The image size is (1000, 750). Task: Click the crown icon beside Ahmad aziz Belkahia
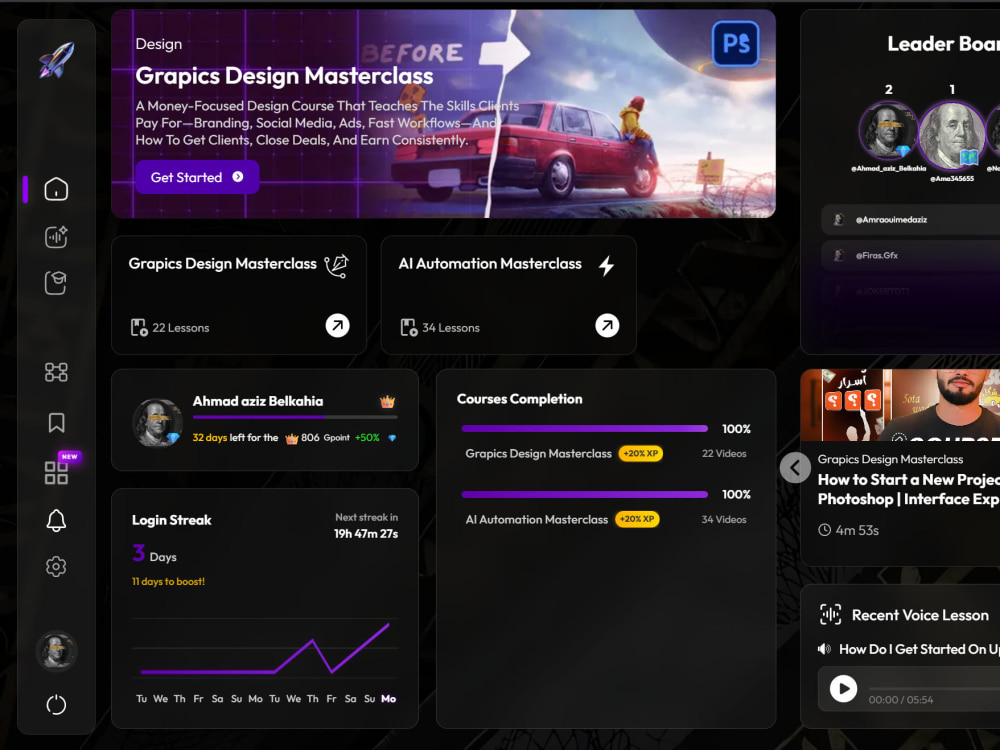click(387, 402)
